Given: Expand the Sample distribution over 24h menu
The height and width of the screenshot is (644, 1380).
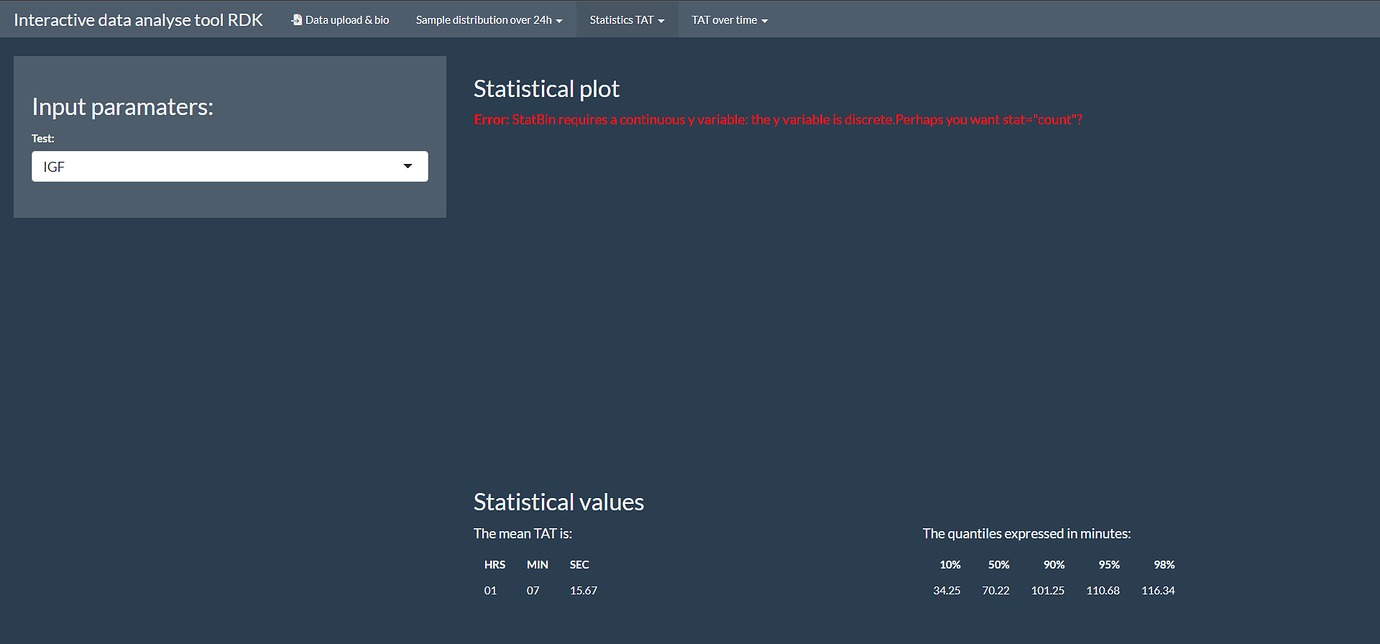Looking at the screenshot, I should (x=488, y=19).
